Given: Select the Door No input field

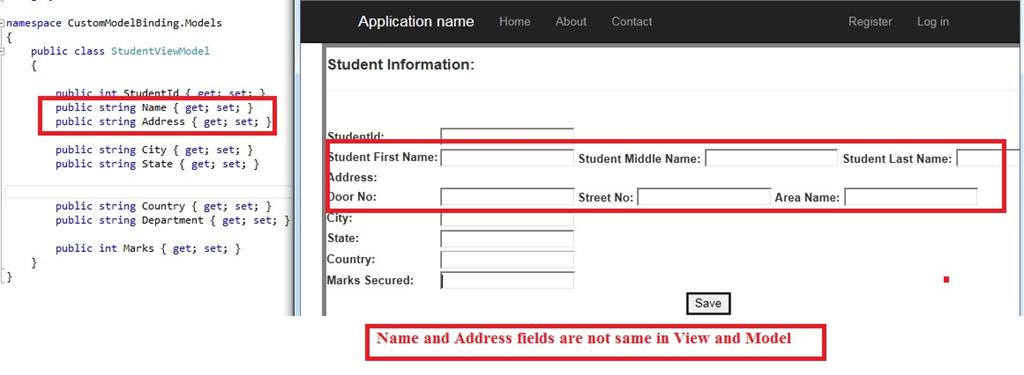Looking at the screenshot, I should 507,197.
